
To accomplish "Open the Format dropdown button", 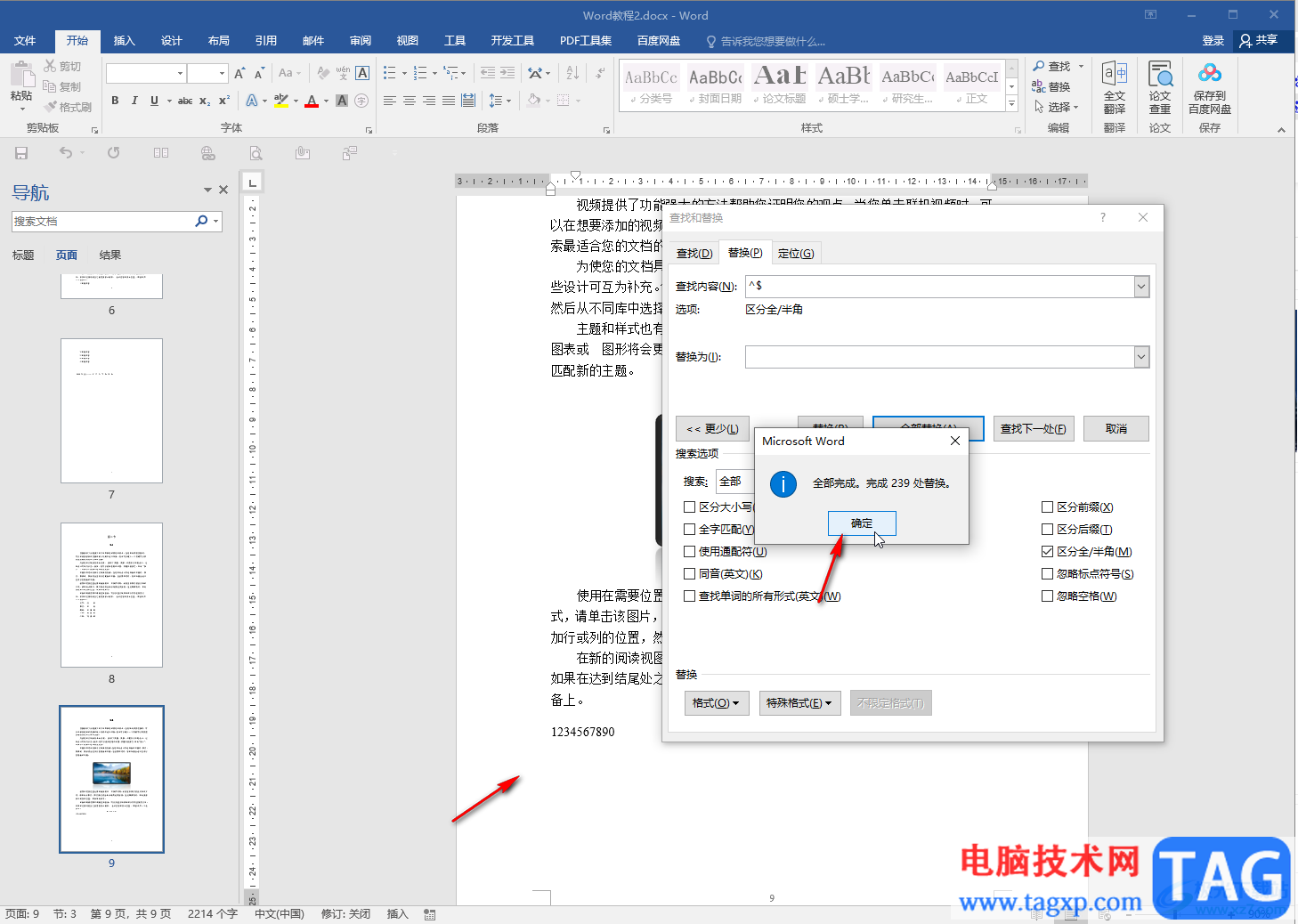I will pyautogui.click(x=717, y=703).
